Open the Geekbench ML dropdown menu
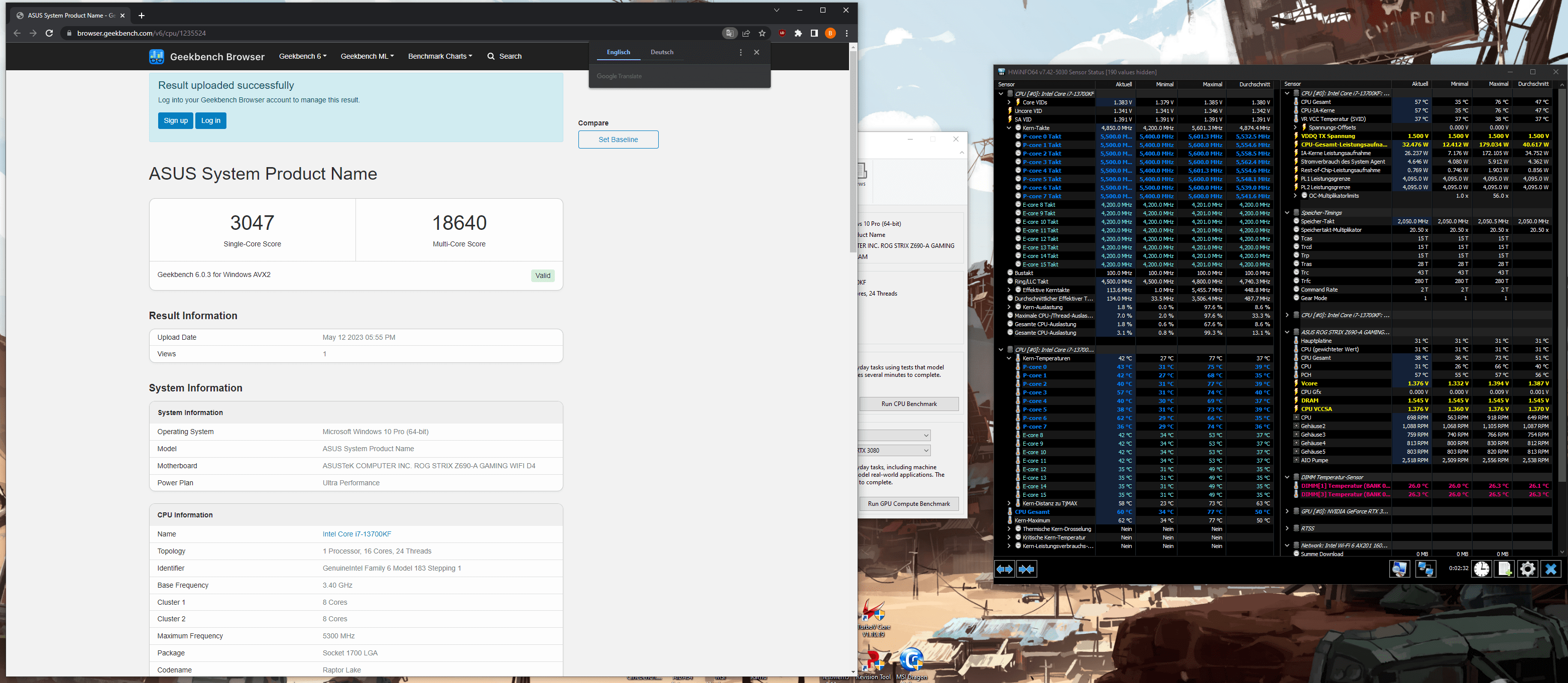The height and width of the screenshot is (683, 1568). coord(367,57)
